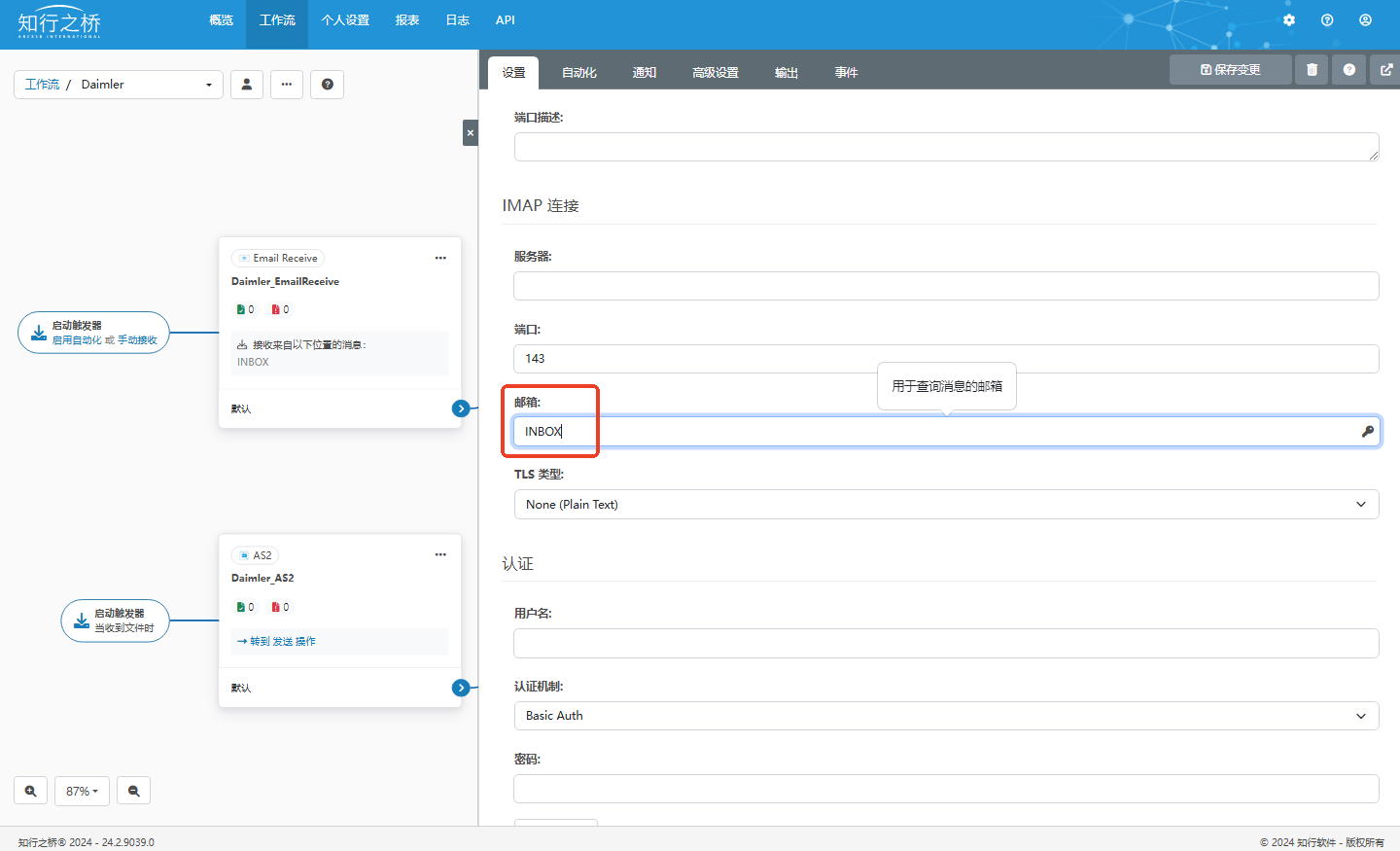Open the Daimler workspace selector dropdown
The height and width of the screenshot is (851, 1400).
pyautogui.click(x=119, y=85)
